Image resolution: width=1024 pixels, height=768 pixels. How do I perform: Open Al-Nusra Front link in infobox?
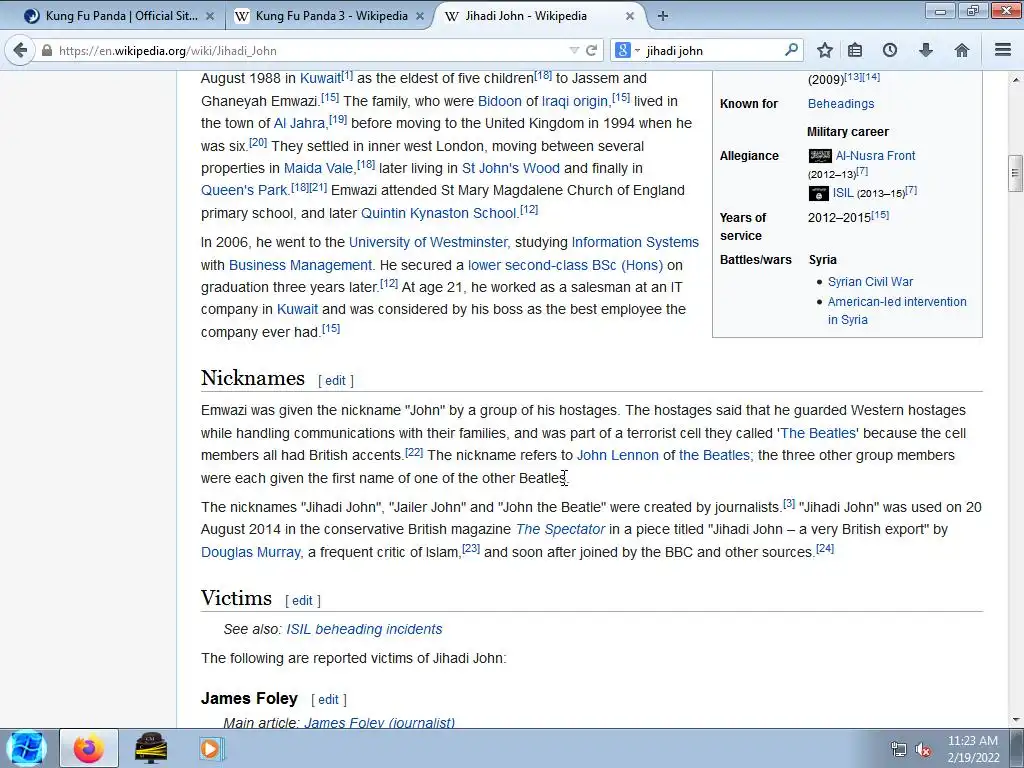(875, 156)
